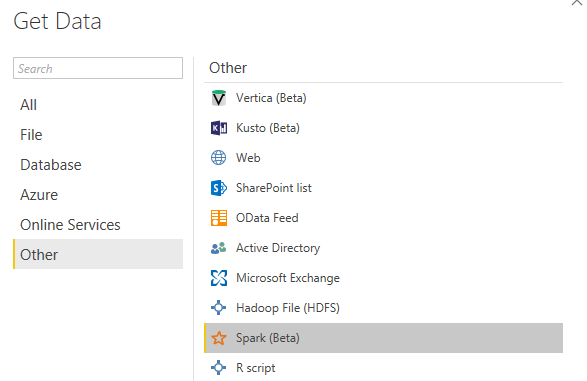This screenshot has height=381, width=587.
Task: Click the Spark star icon
Action: click(219, 338)
